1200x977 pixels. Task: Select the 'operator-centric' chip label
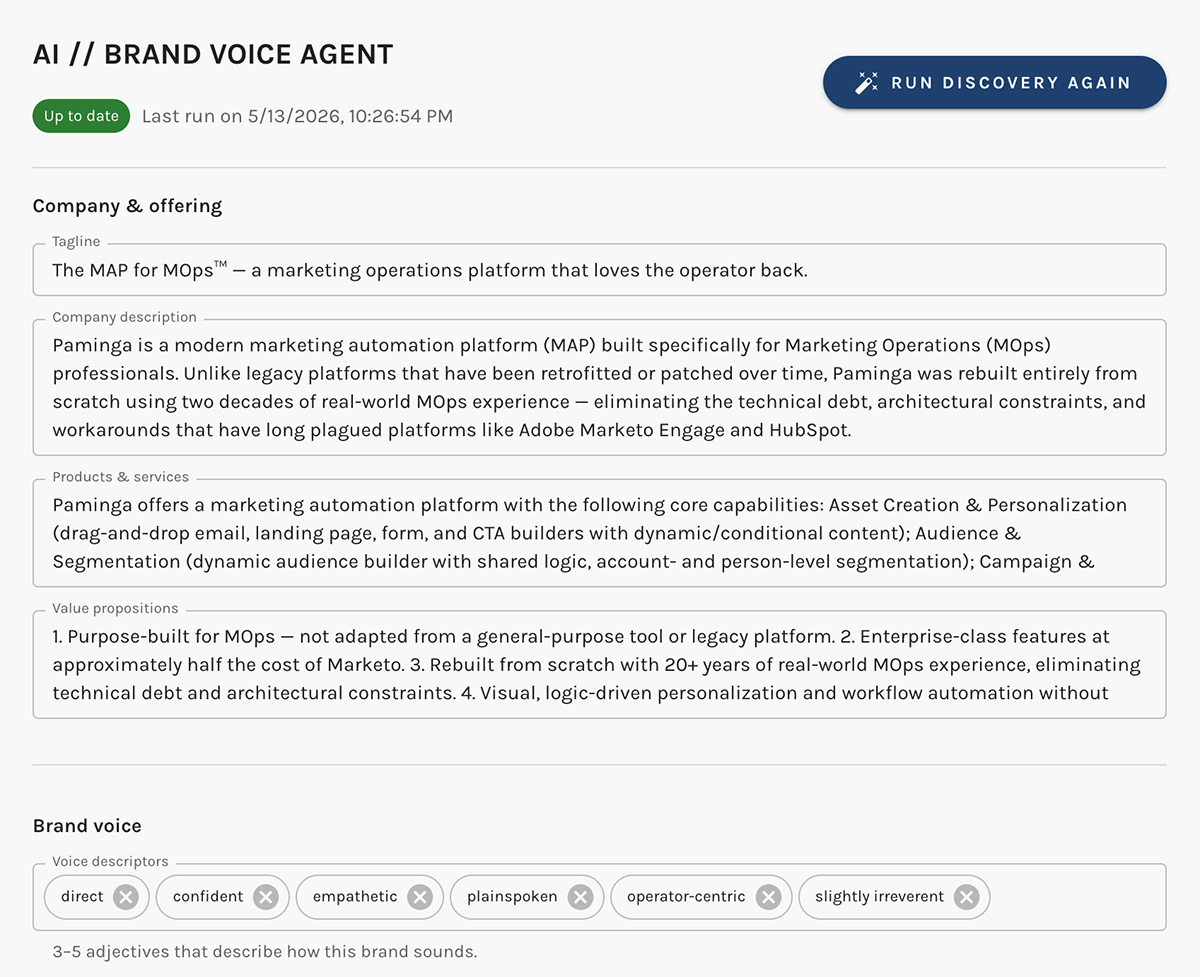click(686, 897)
